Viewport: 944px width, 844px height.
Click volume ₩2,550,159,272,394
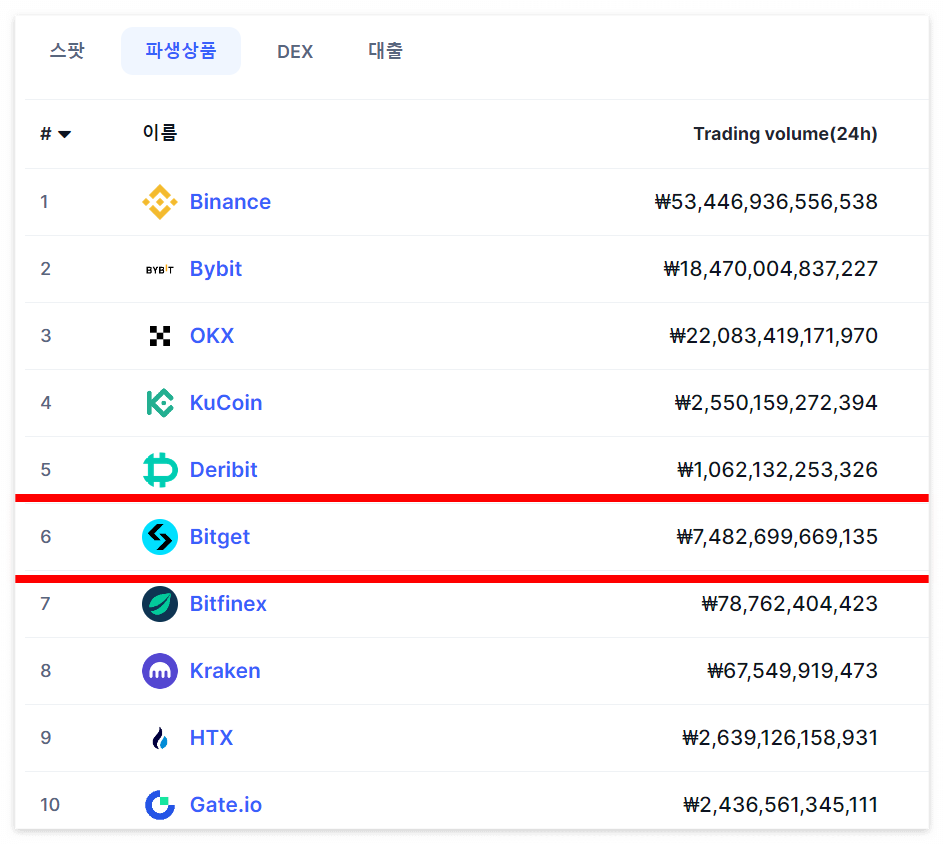pyautogui.click(x=776, y=403)
